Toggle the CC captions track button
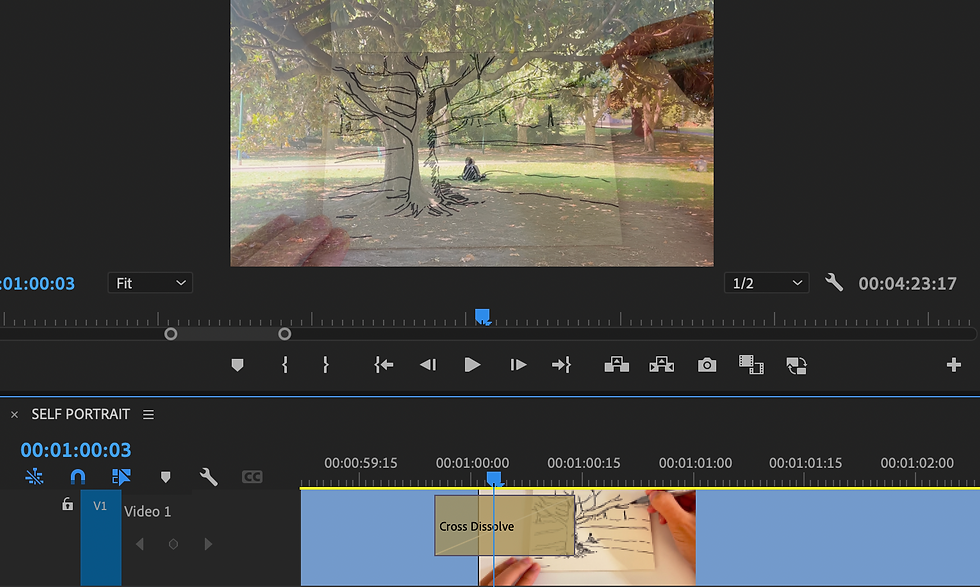The height and width of the screenshot is (587, 980). (252, 477)
